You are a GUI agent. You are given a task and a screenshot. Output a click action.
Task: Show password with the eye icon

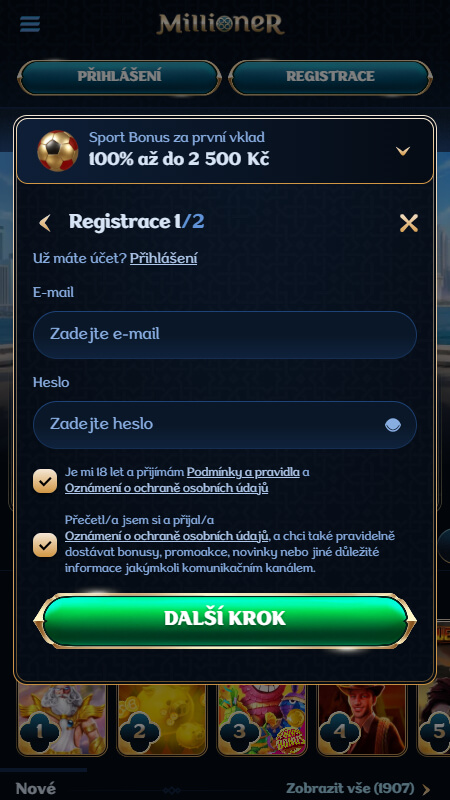(x=392, y=424)
